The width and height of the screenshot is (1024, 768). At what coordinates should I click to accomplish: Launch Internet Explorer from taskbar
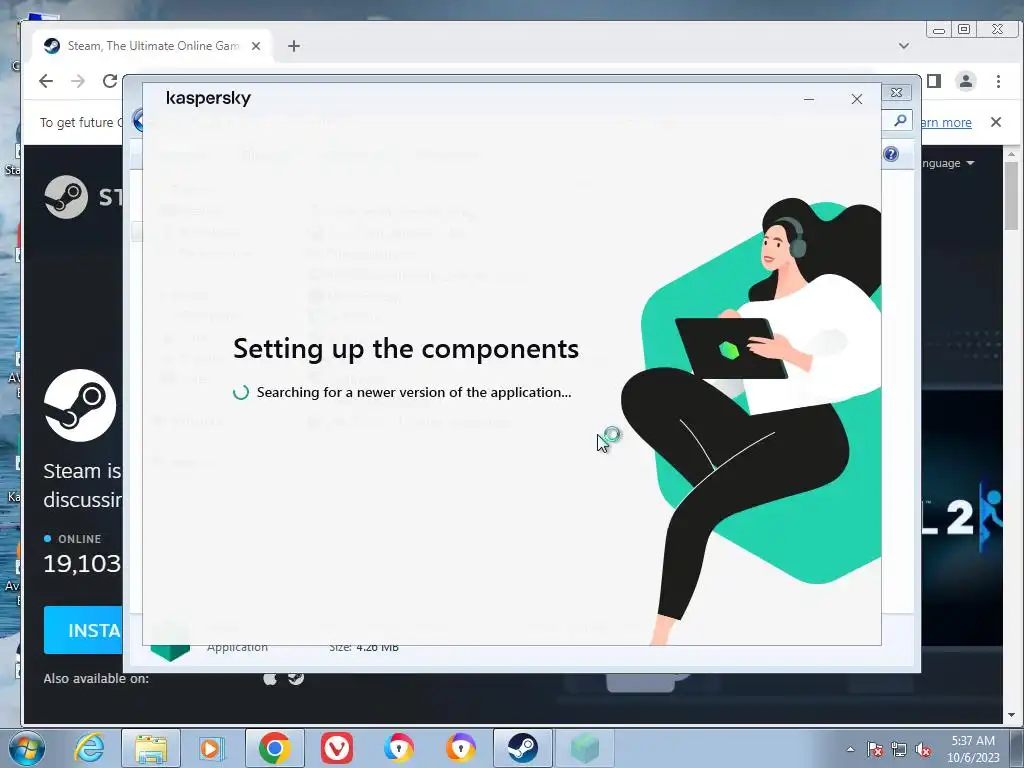coord(89,748)
